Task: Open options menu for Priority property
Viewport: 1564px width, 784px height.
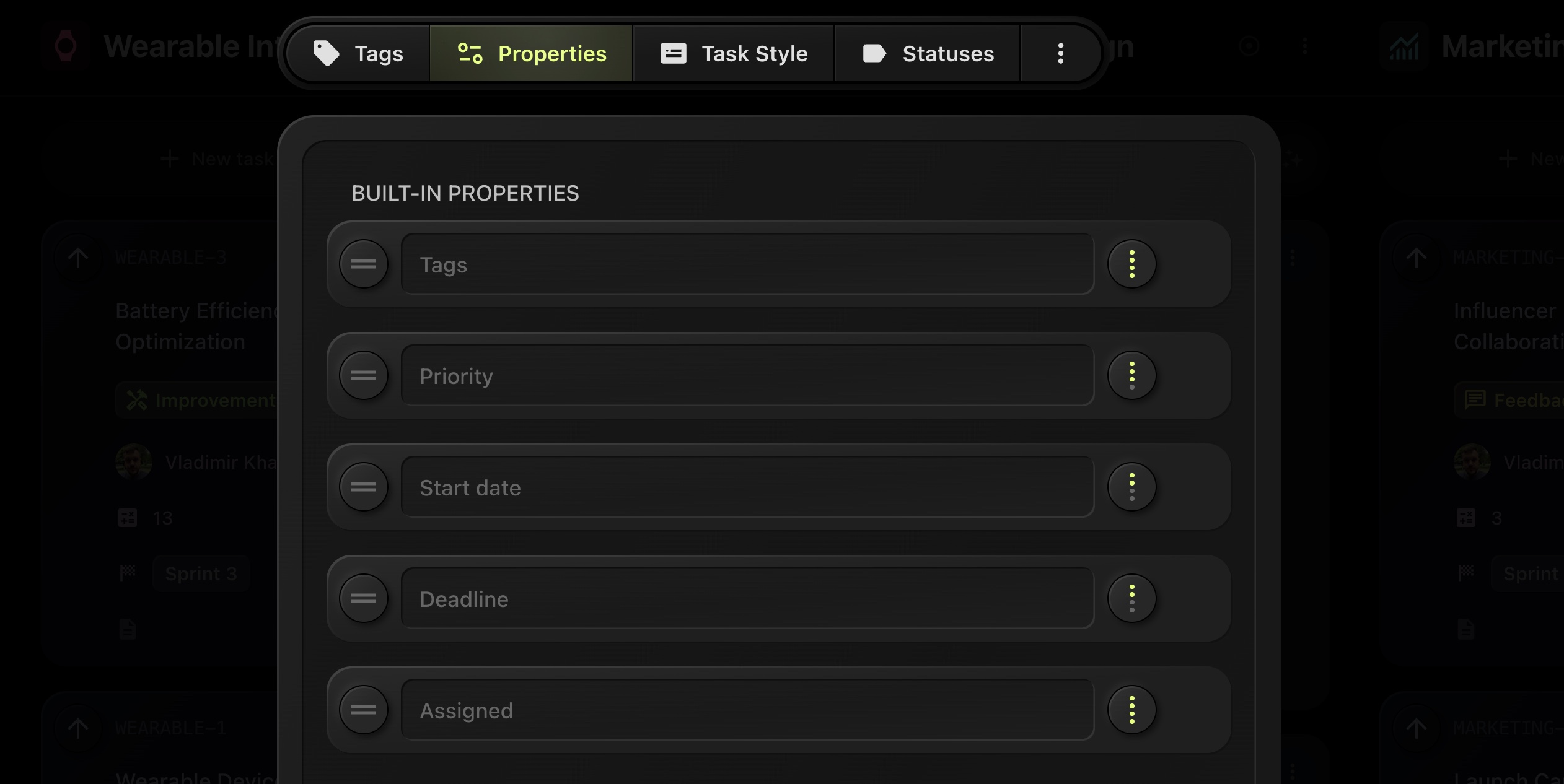Action: pos(1131,376)
